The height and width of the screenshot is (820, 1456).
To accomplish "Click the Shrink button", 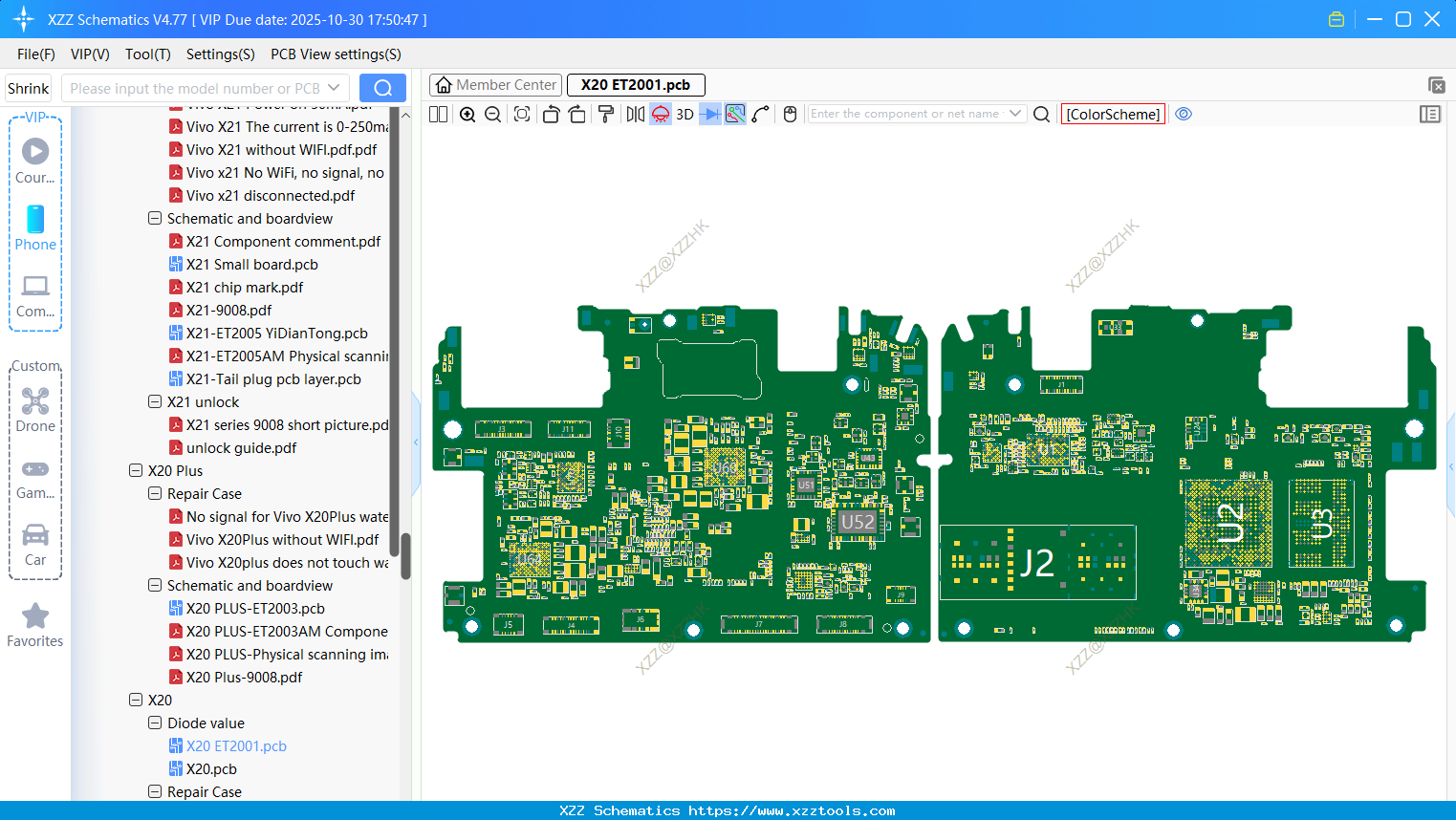I will click(29, 88).
